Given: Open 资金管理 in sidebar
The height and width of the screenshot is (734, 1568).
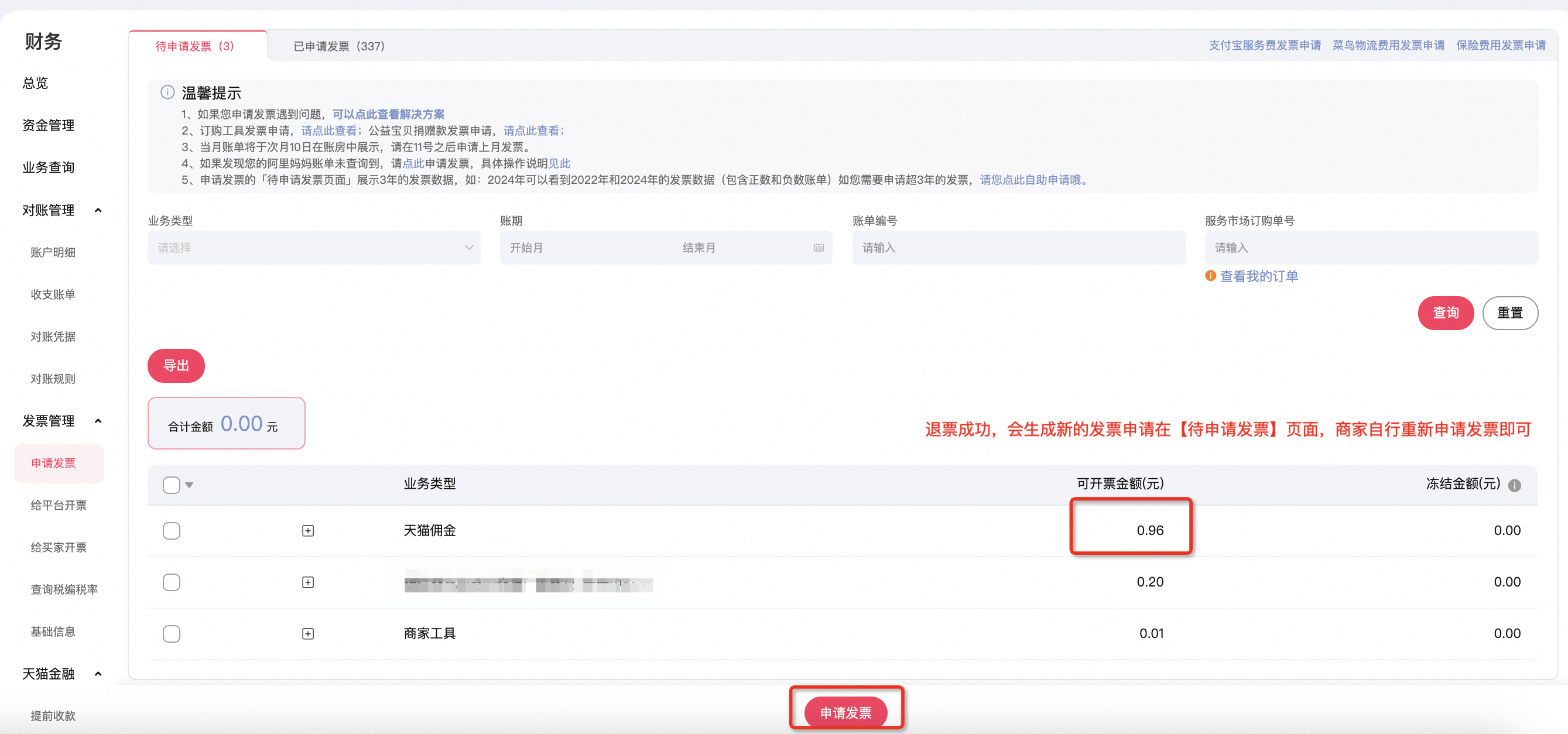Looking at the screenshot, I should 48,125.
